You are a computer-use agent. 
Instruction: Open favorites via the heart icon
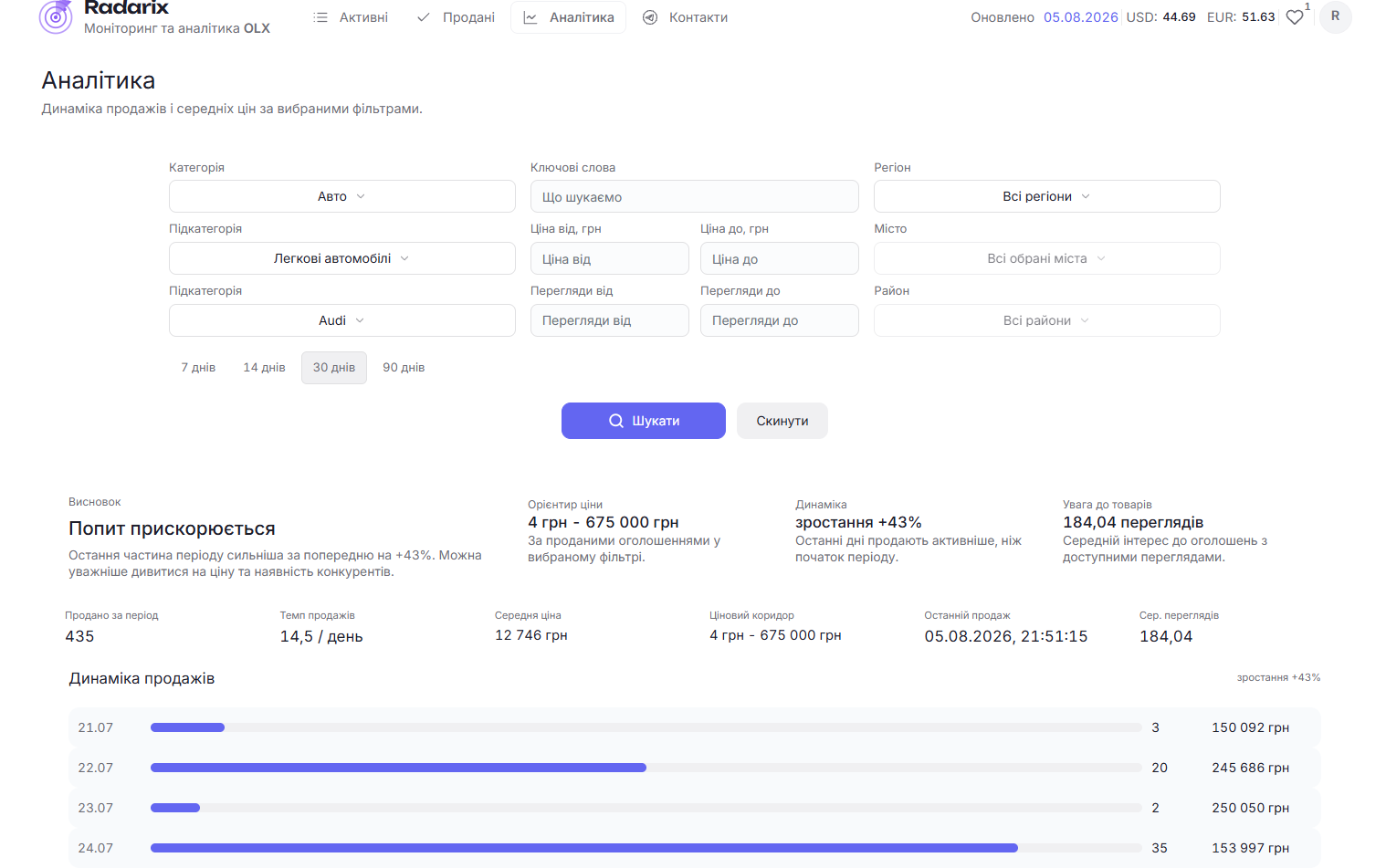(x=1295, y=17)
